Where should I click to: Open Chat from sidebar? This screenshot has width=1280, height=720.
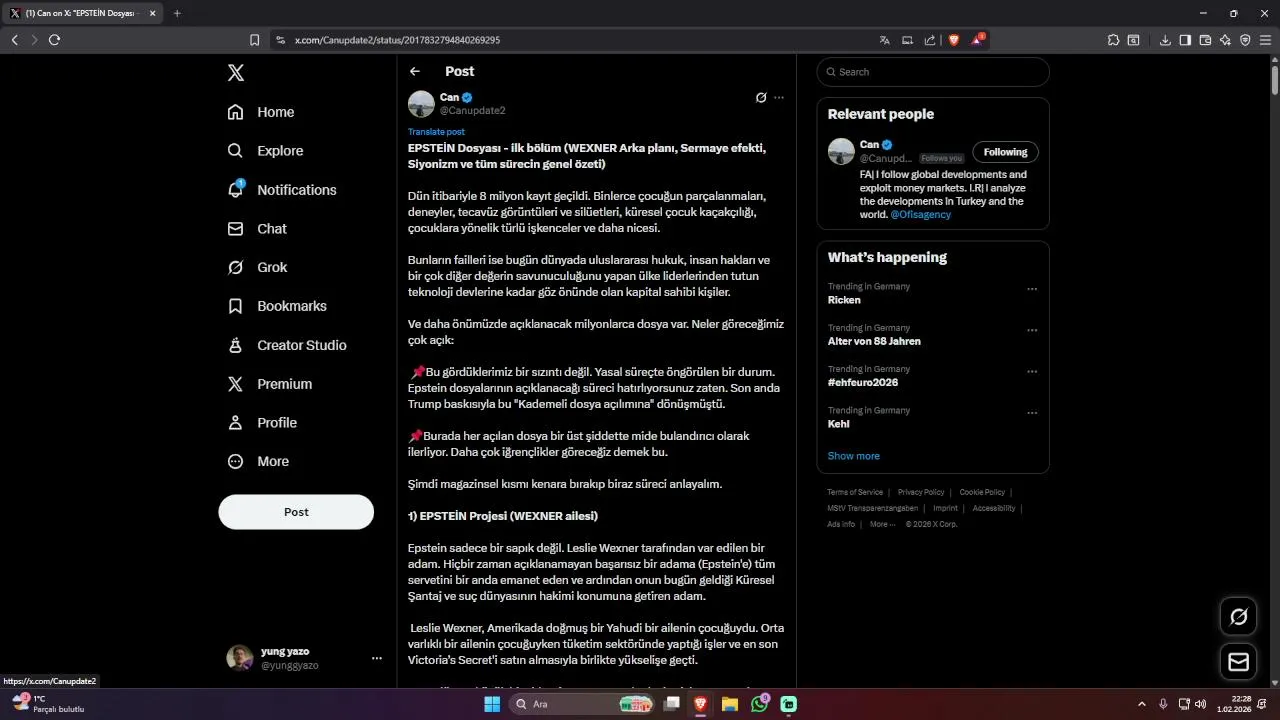point(257,229)
